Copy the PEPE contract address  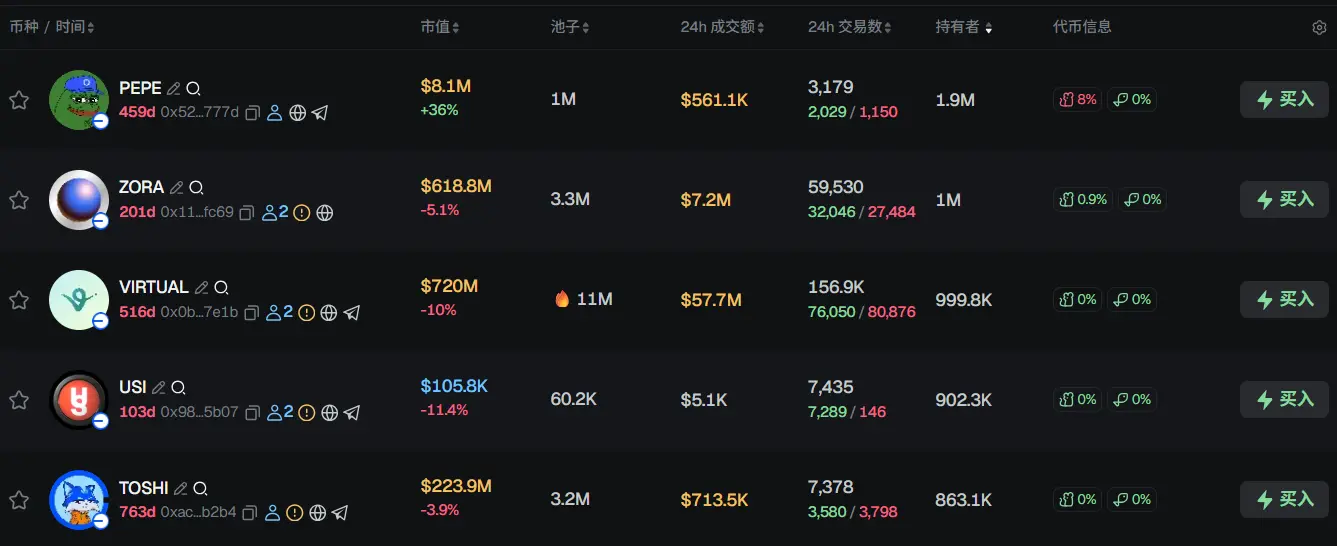pyautogui.click(x=253, y=113)
